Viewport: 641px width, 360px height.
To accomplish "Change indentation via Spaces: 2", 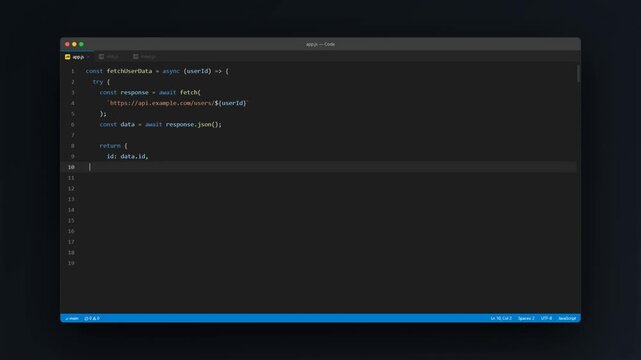I will [x=526, y=318].
